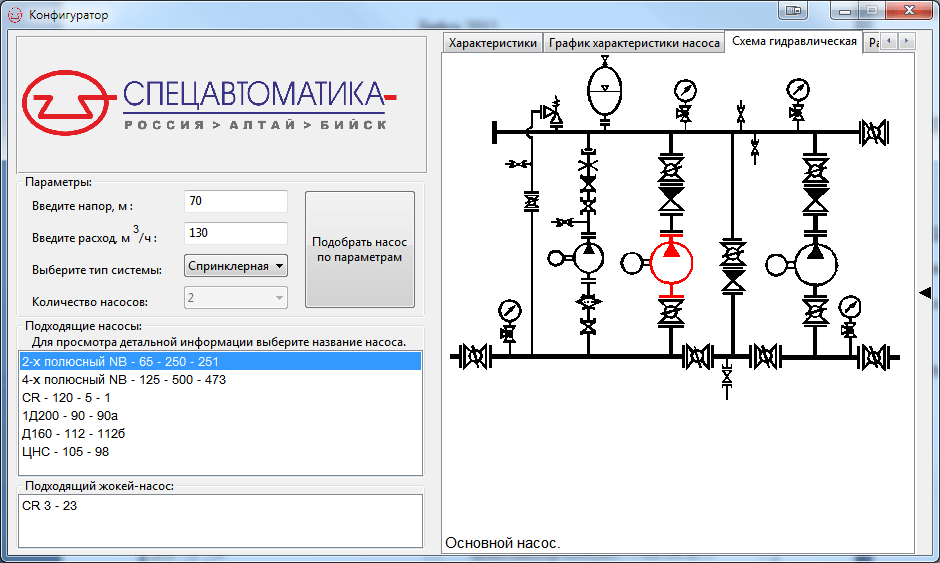The width and height of the screenshot is (940, 563).
Task: Click the red main pump symbol
Action: click(x=671, y=262)
